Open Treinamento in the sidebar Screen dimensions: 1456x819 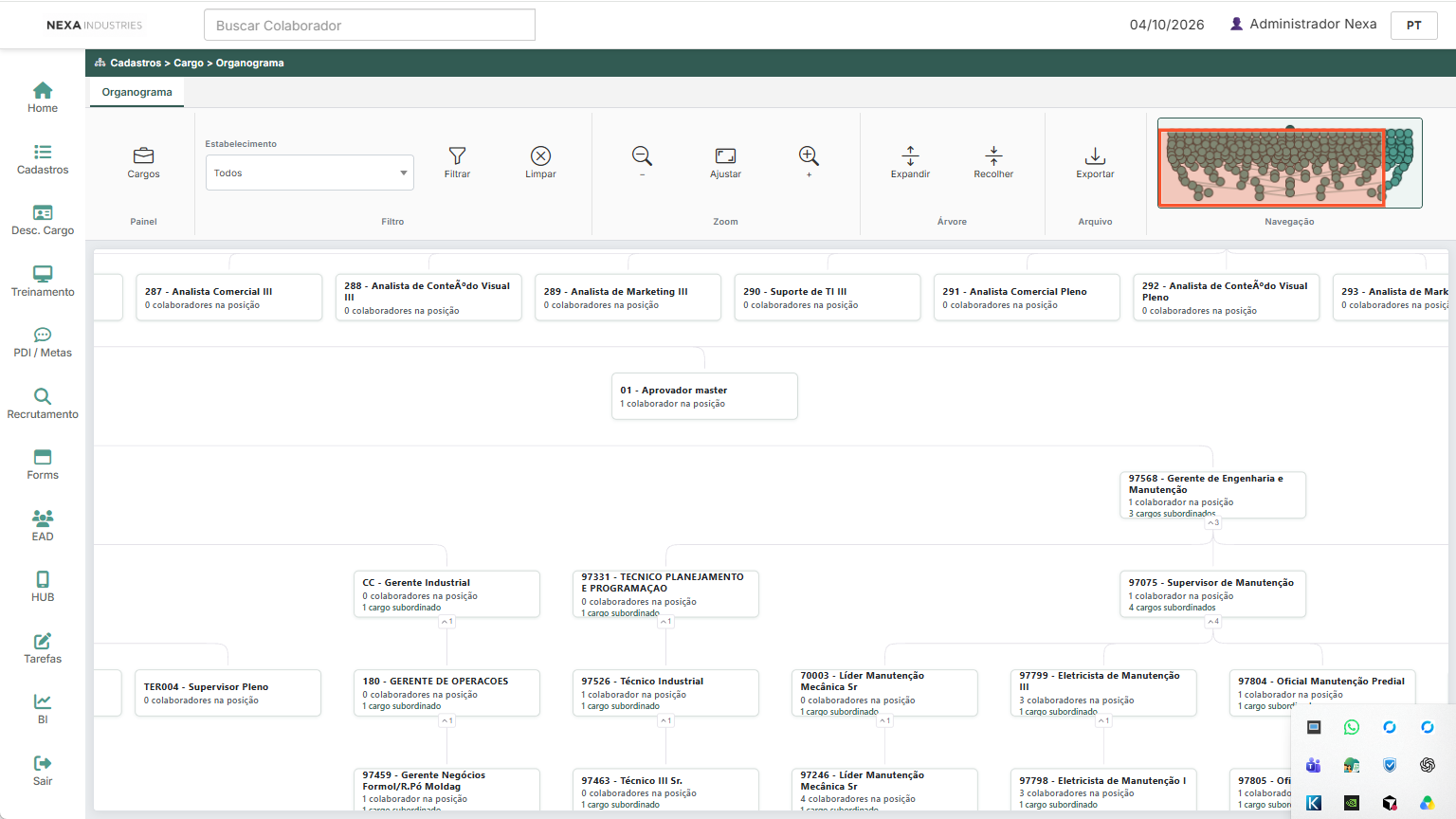(43, 282)
